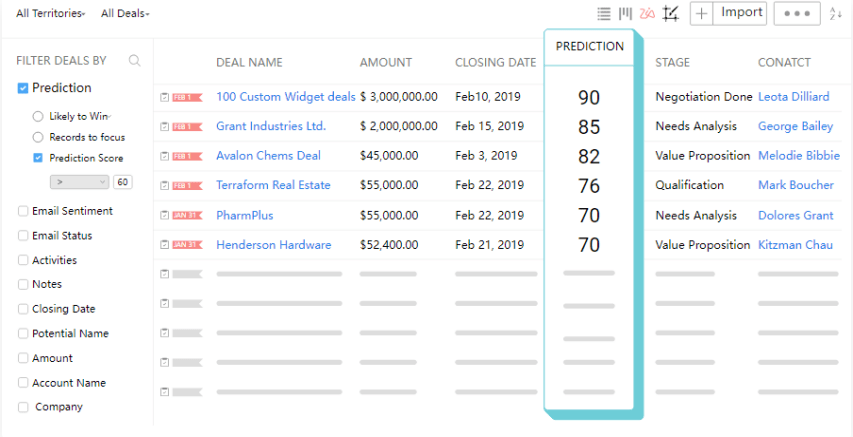
Task: Open the Grant Industries Ltd. deal link
Action: pyautogui.click(x=271, y=126)
